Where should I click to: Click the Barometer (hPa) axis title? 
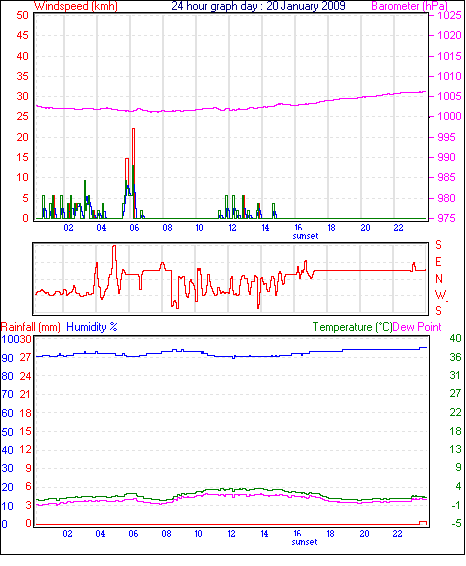(x=410, y=6)
